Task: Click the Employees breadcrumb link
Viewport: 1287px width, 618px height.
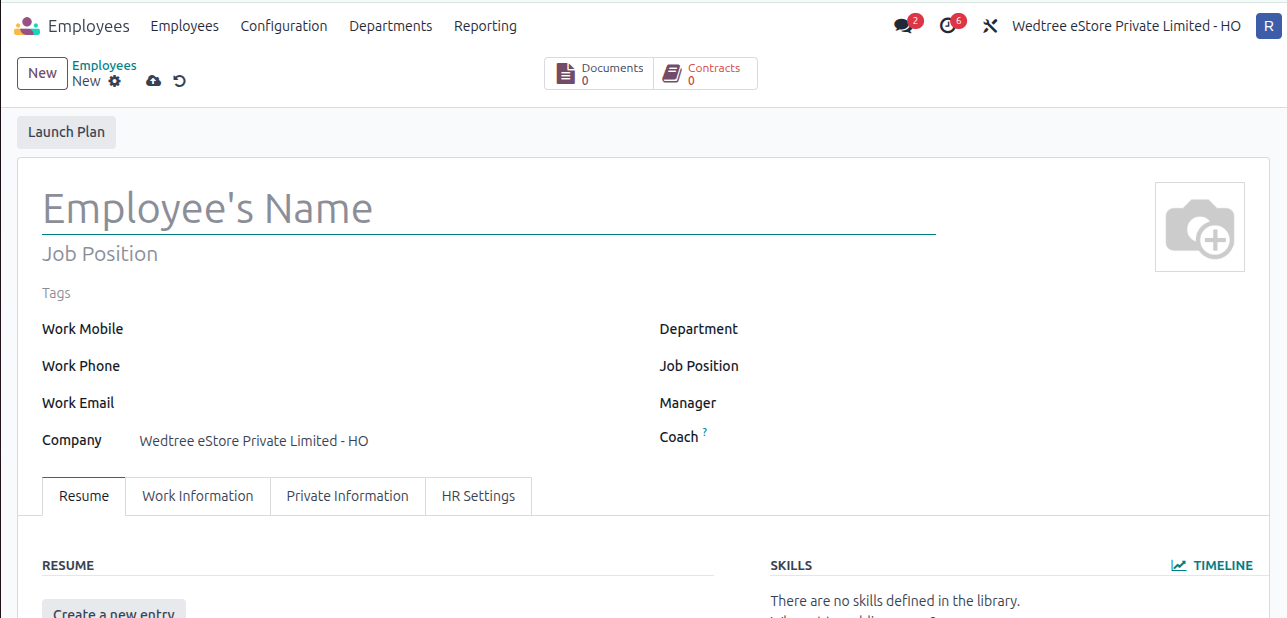Action: [104, 66]
